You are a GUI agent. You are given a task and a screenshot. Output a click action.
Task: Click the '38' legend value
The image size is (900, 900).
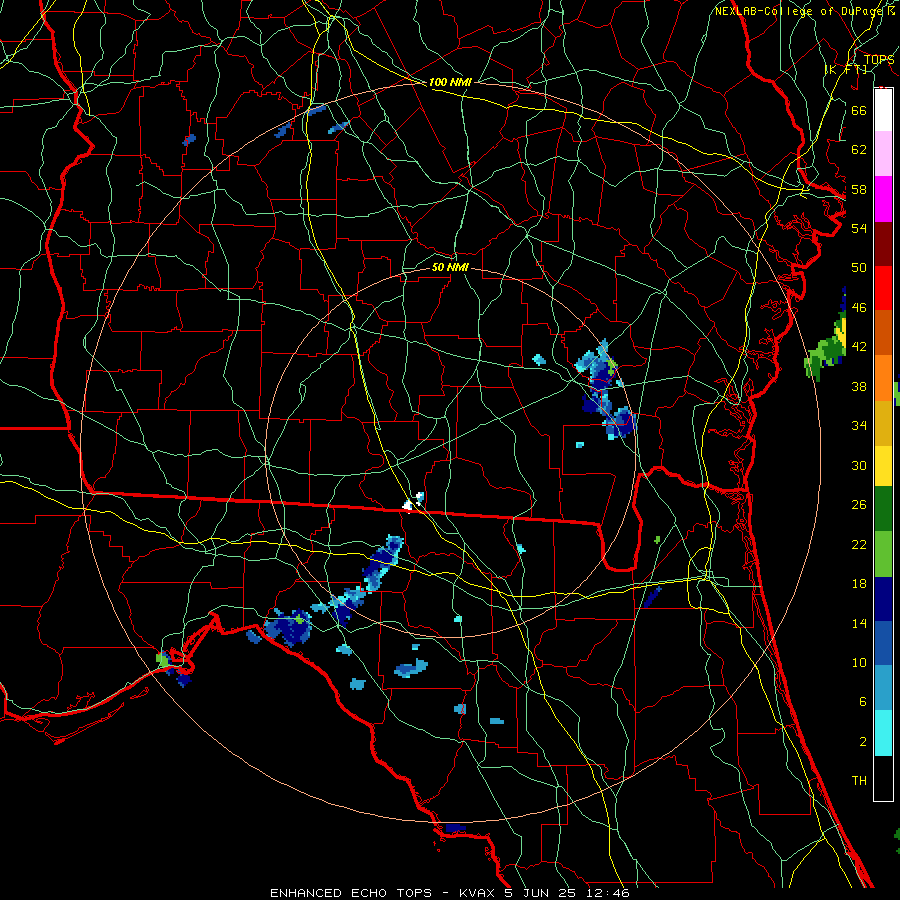(859, 386)
